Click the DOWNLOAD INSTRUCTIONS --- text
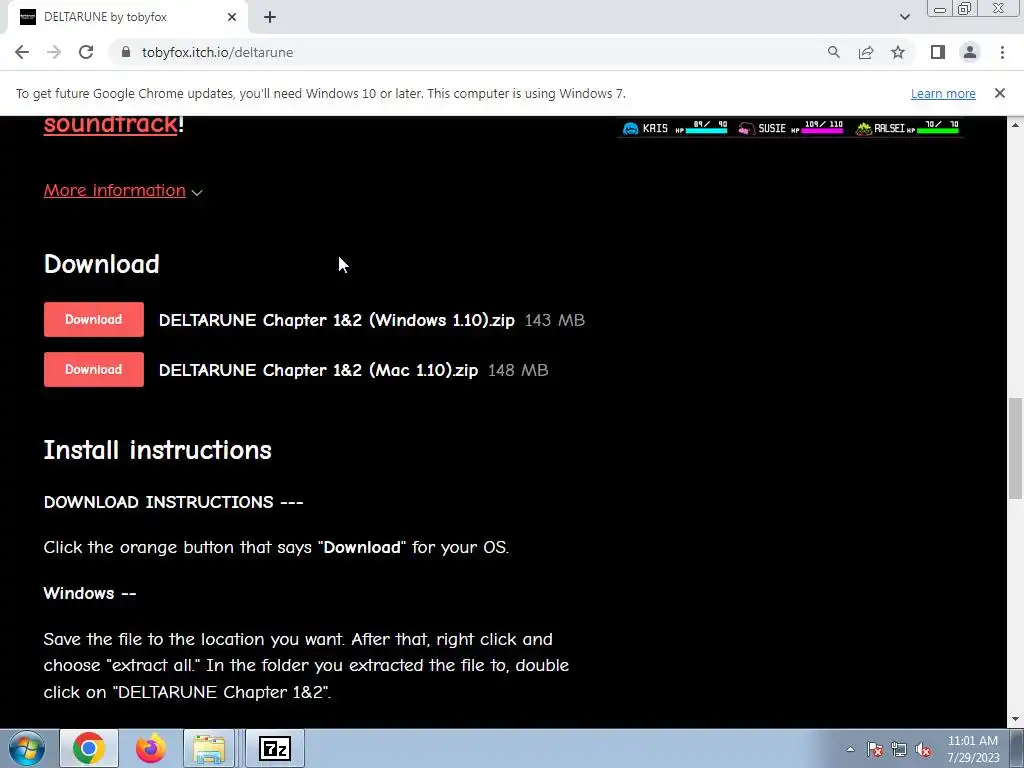The width and height of the screenshot is (1024, 768). 173,502
